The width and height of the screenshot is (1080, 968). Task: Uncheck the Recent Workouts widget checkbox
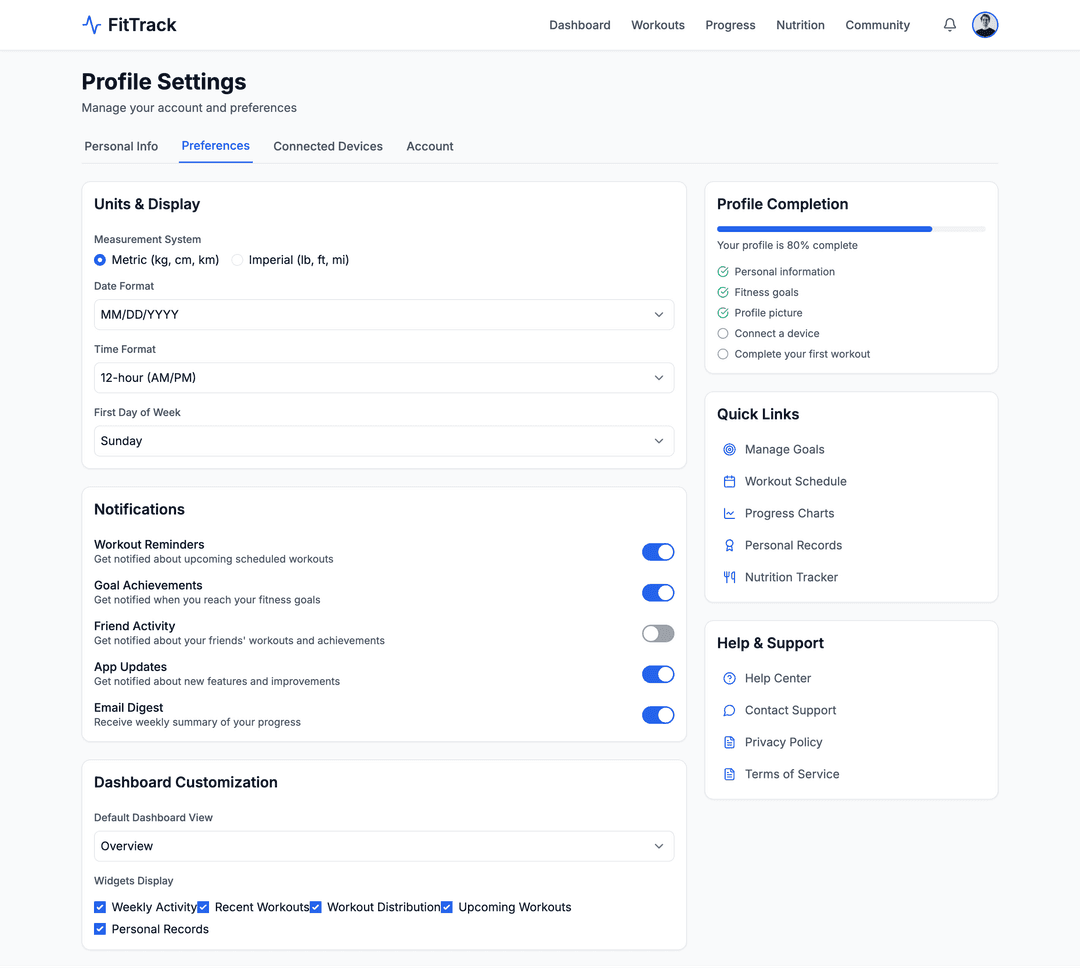pos(203,908)
